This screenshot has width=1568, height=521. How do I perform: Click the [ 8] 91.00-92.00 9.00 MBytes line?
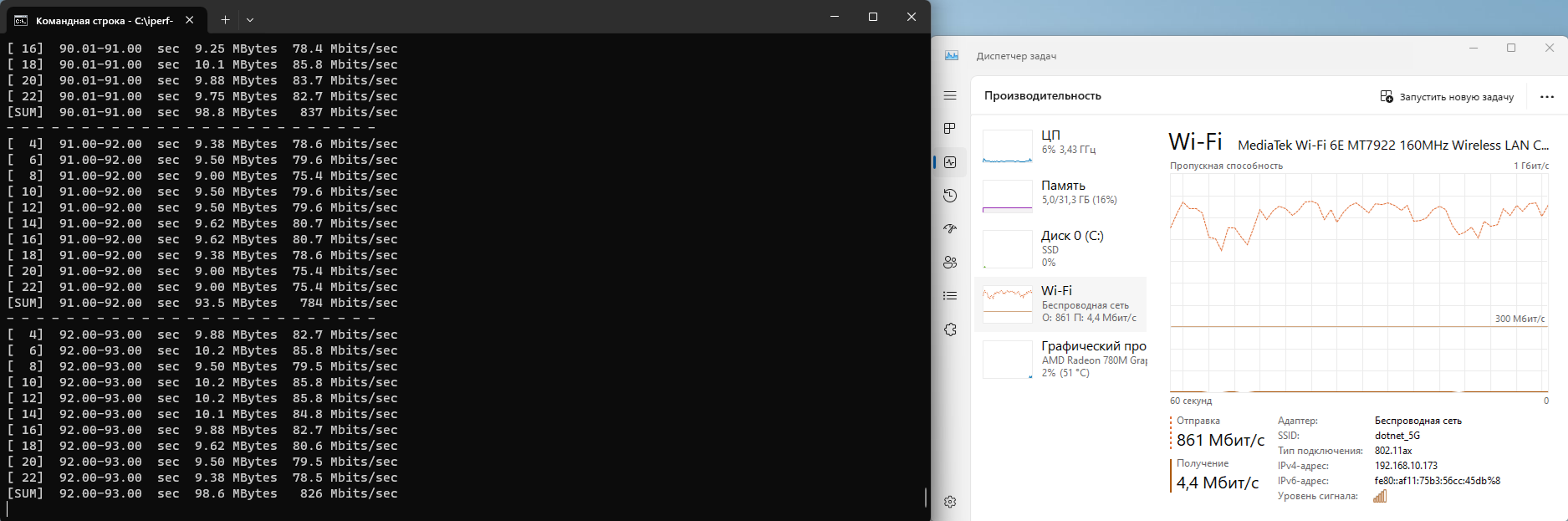click(202, 176)
